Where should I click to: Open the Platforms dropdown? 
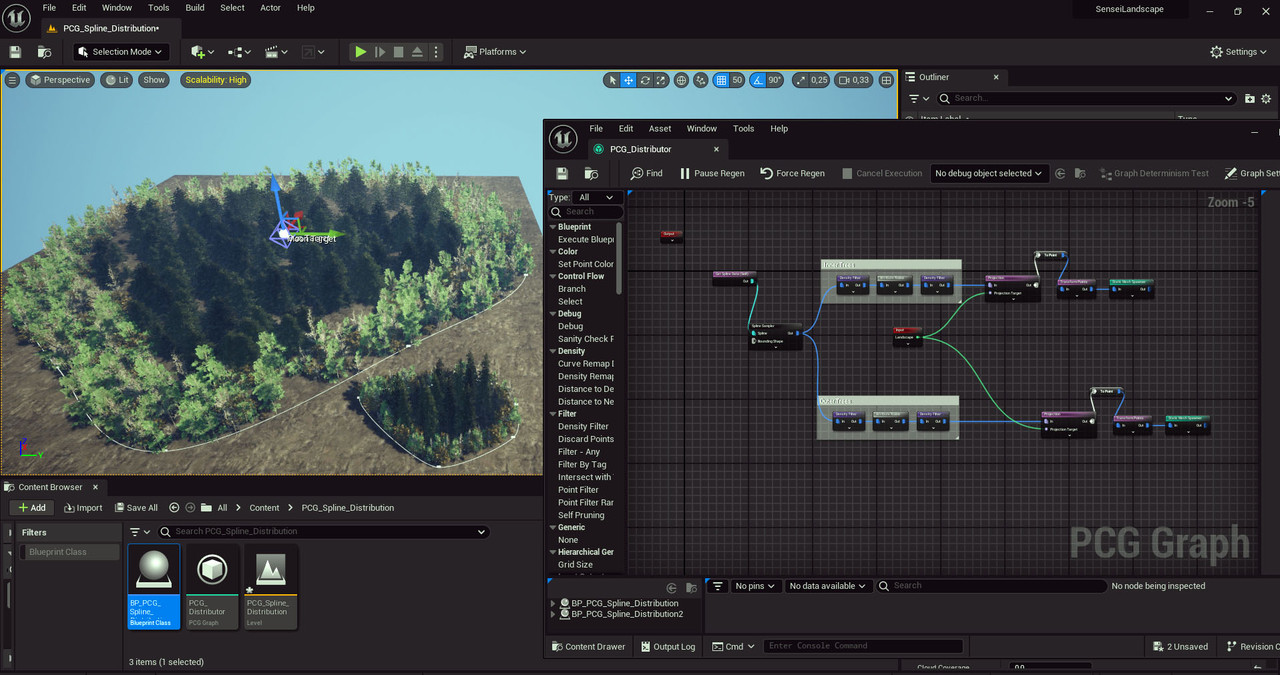click(495, 52)
